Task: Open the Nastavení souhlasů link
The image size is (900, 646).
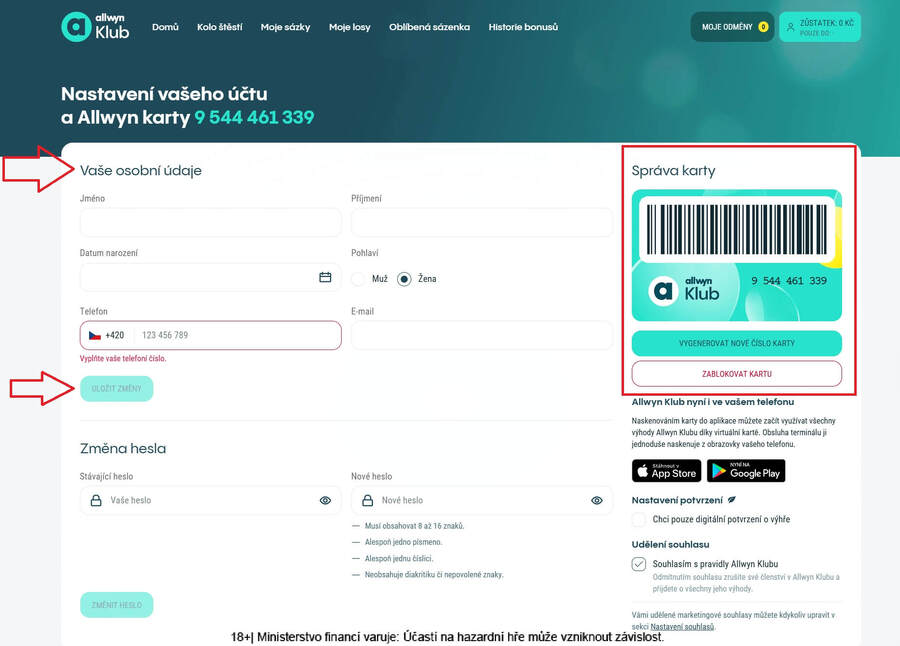Action: click(x=682, y=626)
